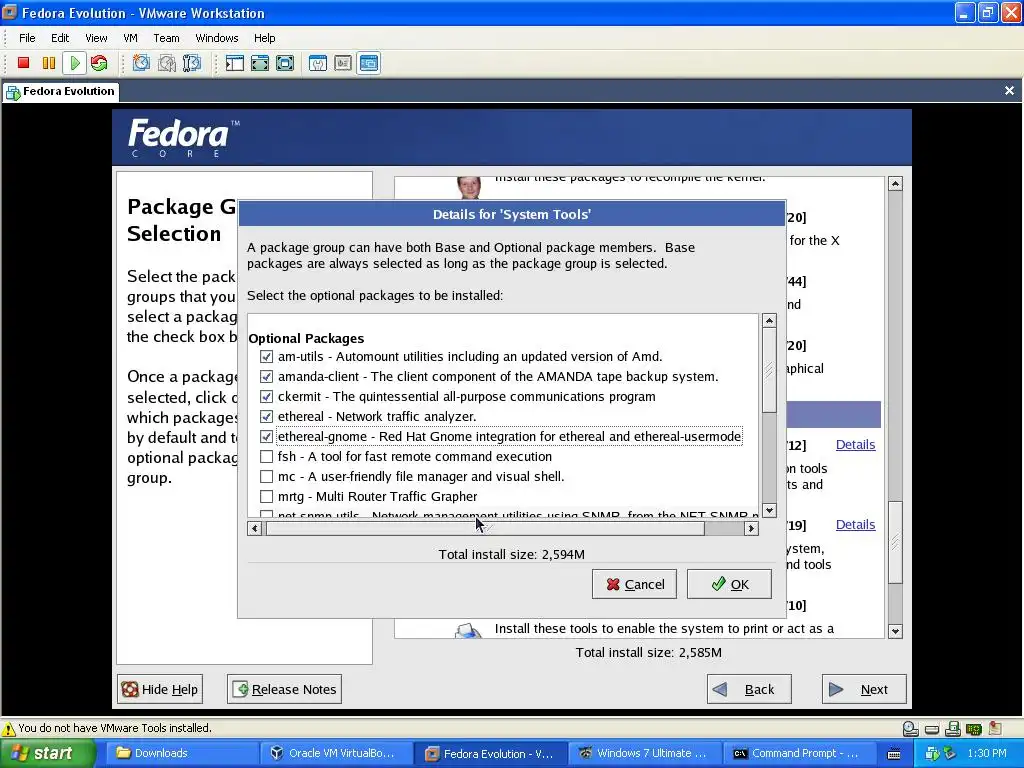Click the Cancel button in the details dialog
Image resolution: width=1024 pixels, height=768 pixels.
pyautogui.click(x=634, y=584)
